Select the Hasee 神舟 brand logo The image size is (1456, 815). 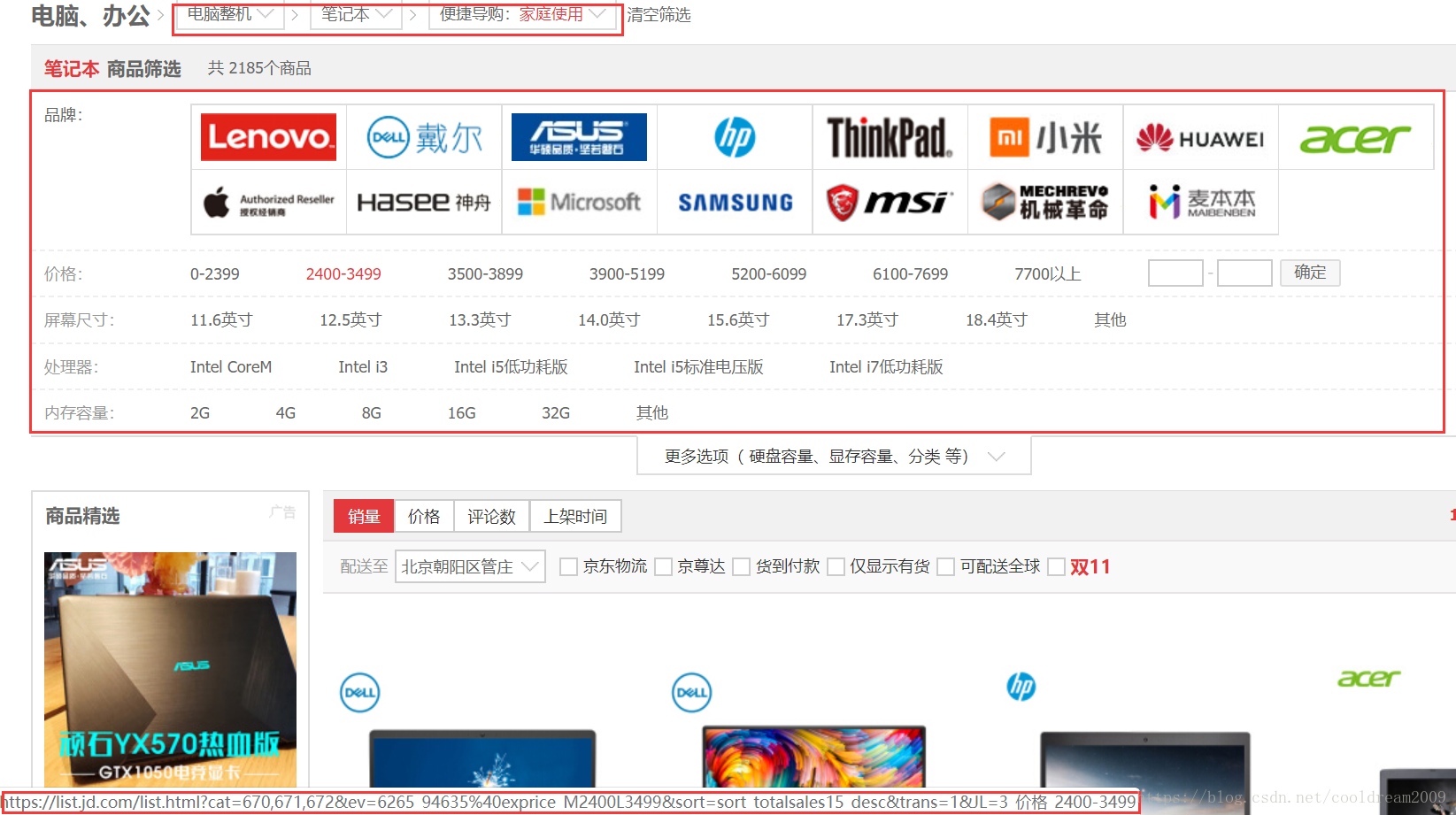(x=424, y=203)
